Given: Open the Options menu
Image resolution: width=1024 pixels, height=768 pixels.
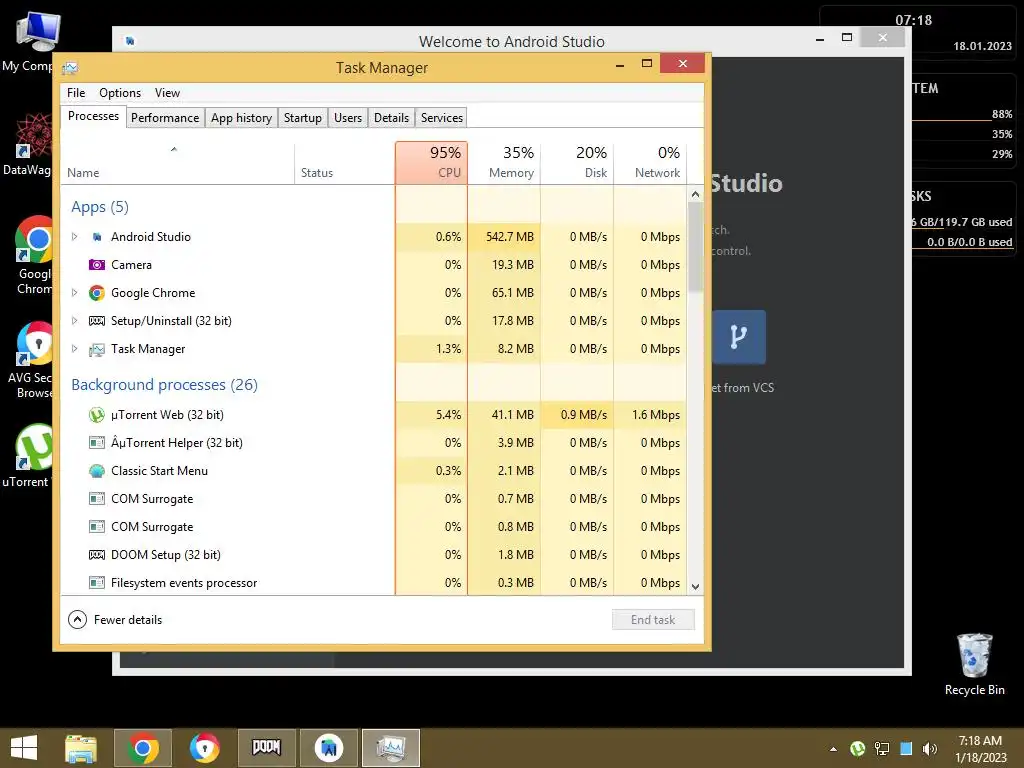Looking at the screenshot, I should point(120,93).
